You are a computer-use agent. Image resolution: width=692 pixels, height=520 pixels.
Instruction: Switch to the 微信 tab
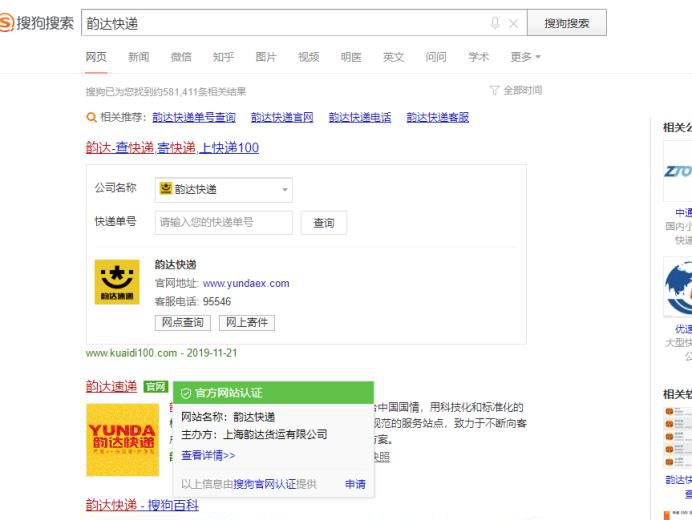pyautogui.click(x=181, y=57)
